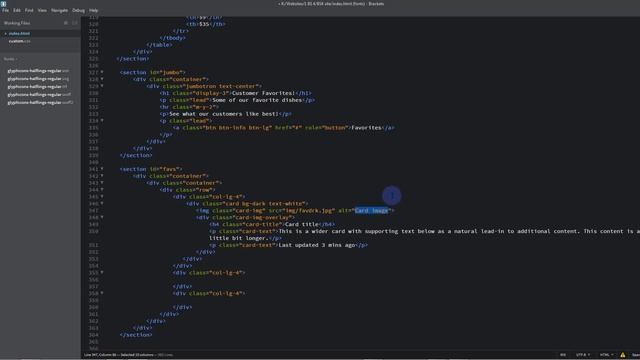Select index.html in Working Files

19,33
